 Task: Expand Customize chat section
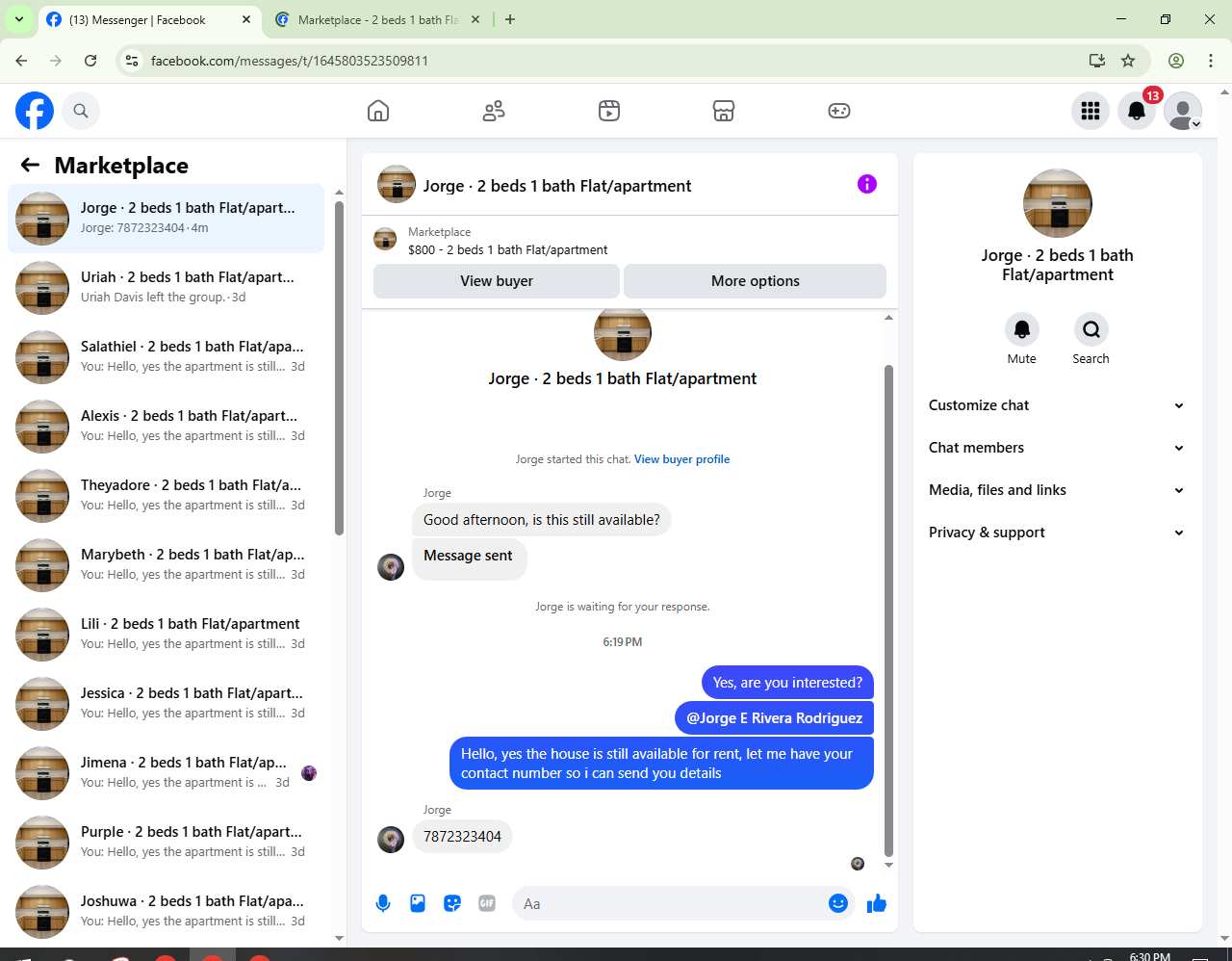point(1057,405)
